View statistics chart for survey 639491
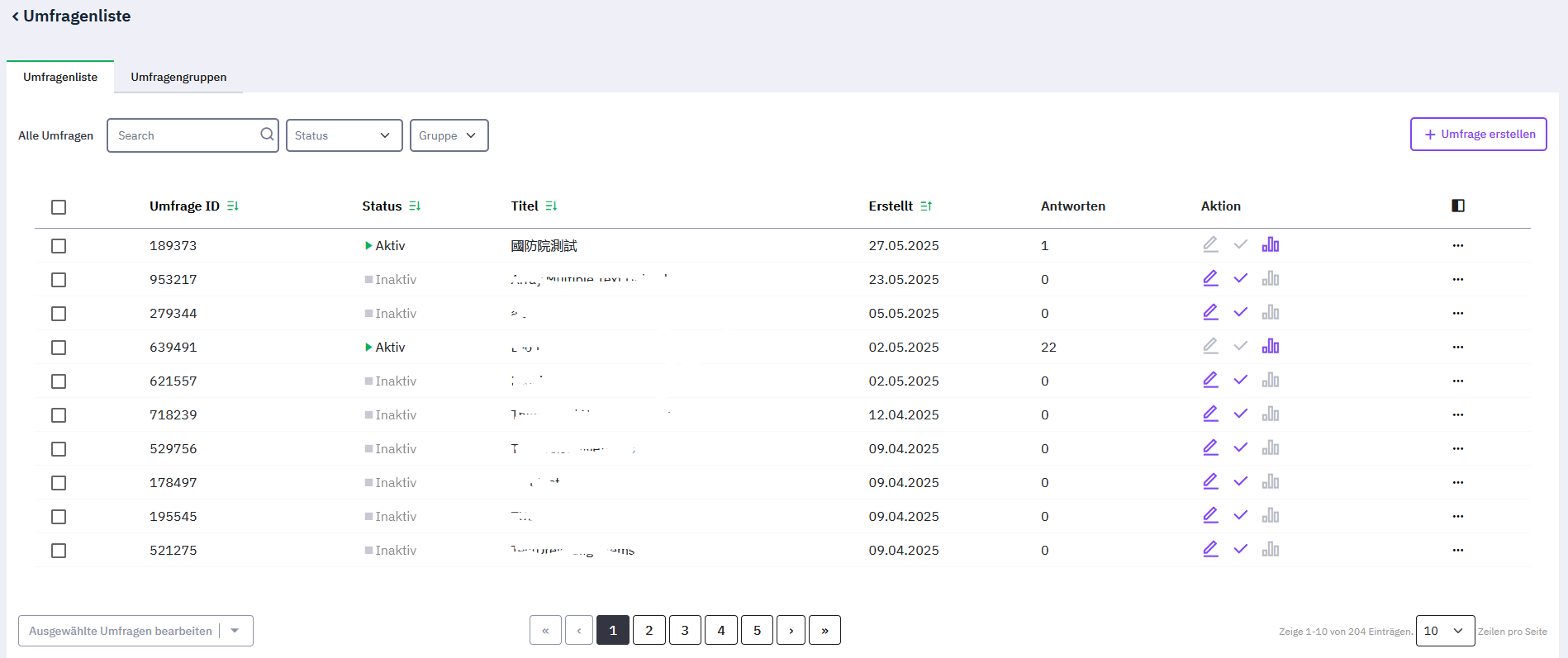 pos(1270,347)
